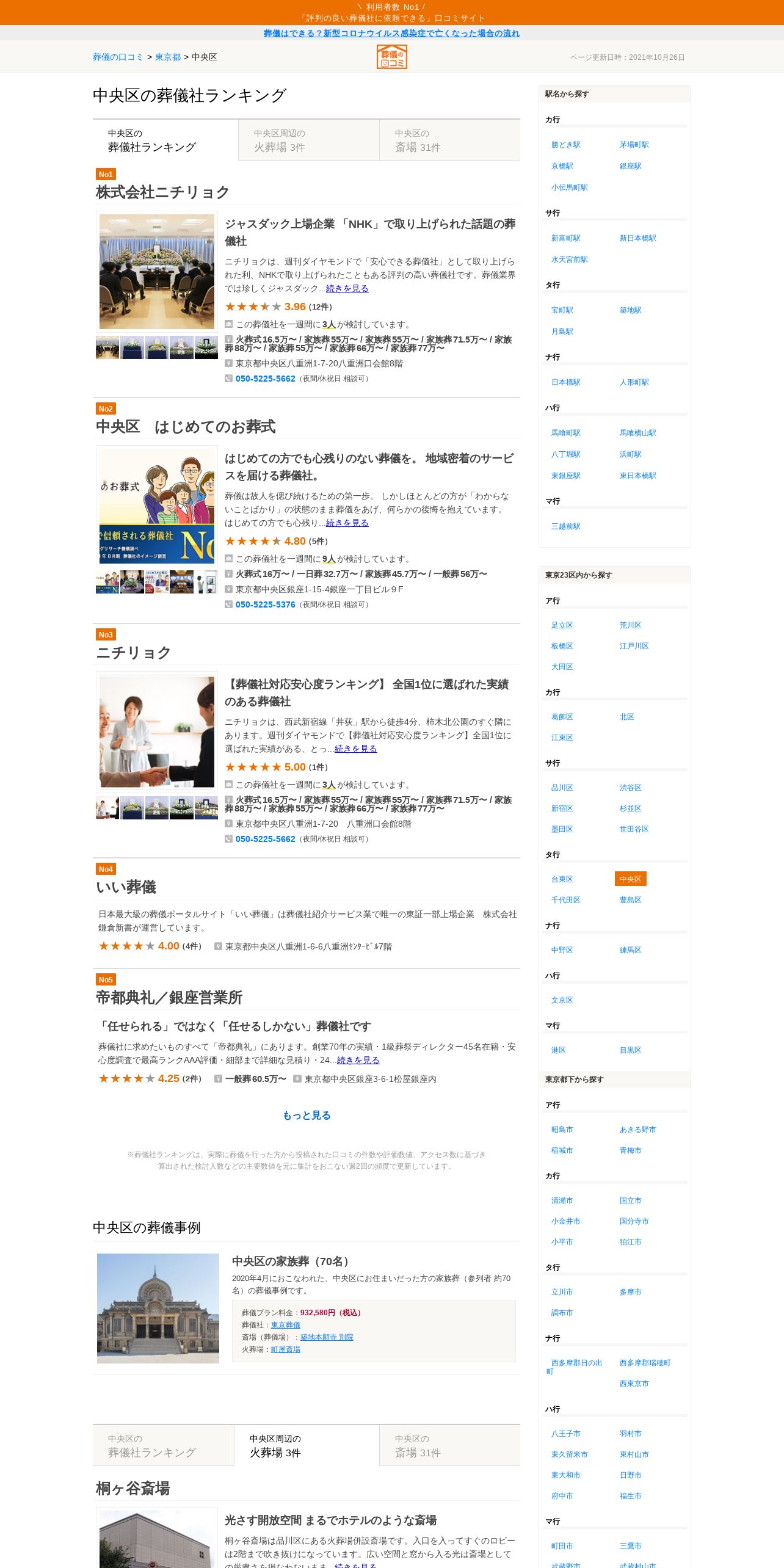The height and width of the screenshot is (1568, 784).
Task: Select 中央区の葬儀社ランキング top tab
Action: coord(165,140)
